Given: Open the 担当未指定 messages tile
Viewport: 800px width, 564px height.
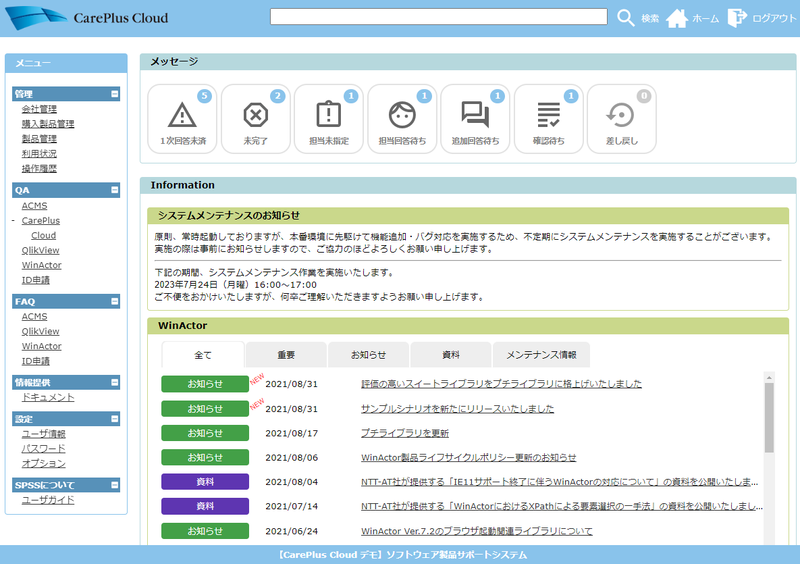Looking at the screenshot, I should [328, 118].
